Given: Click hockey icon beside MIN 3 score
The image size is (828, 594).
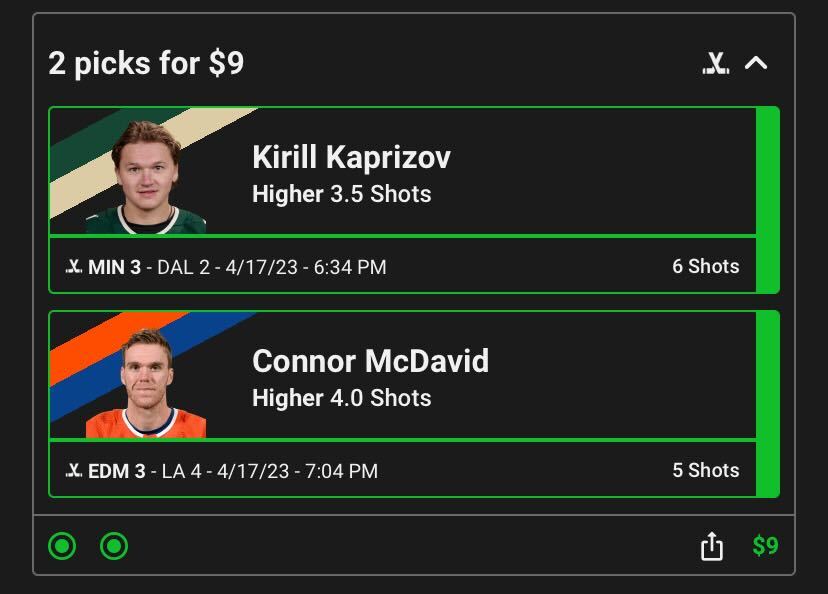Looking at the screenshot, I should (x=74, y=267).
